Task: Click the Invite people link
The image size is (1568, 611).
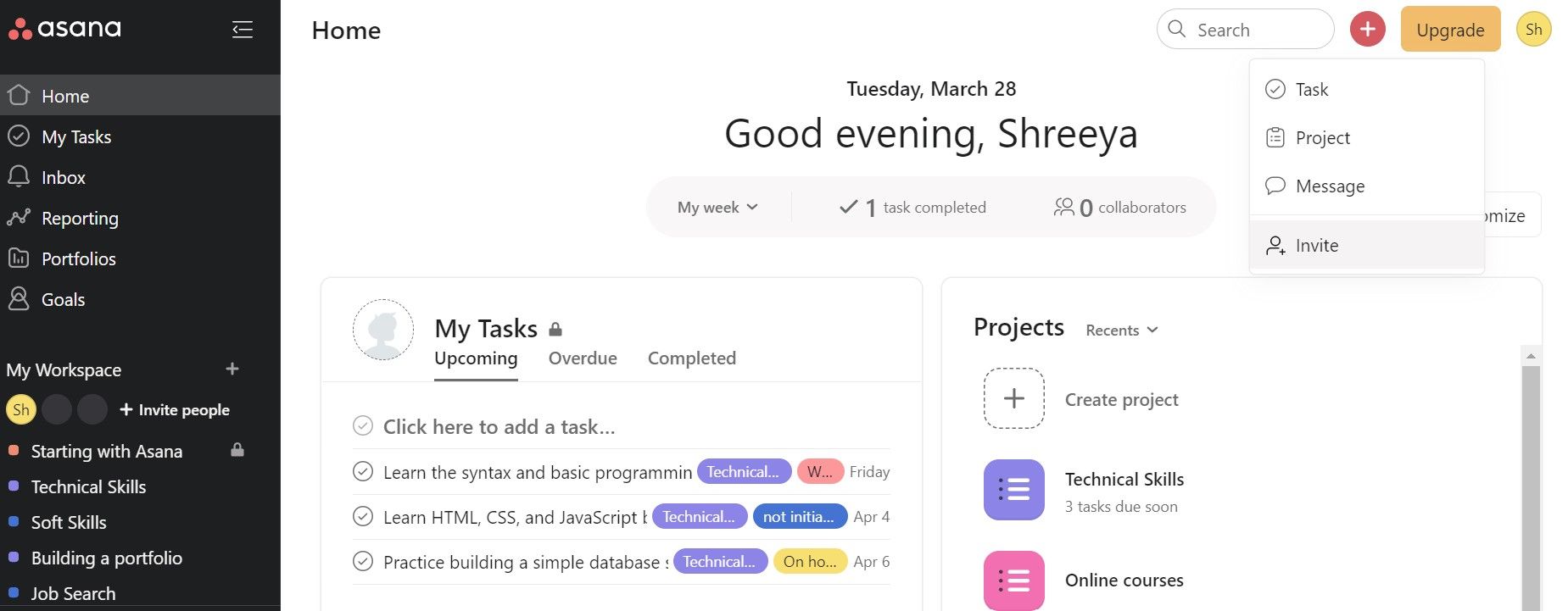Action: pos(175,410)
